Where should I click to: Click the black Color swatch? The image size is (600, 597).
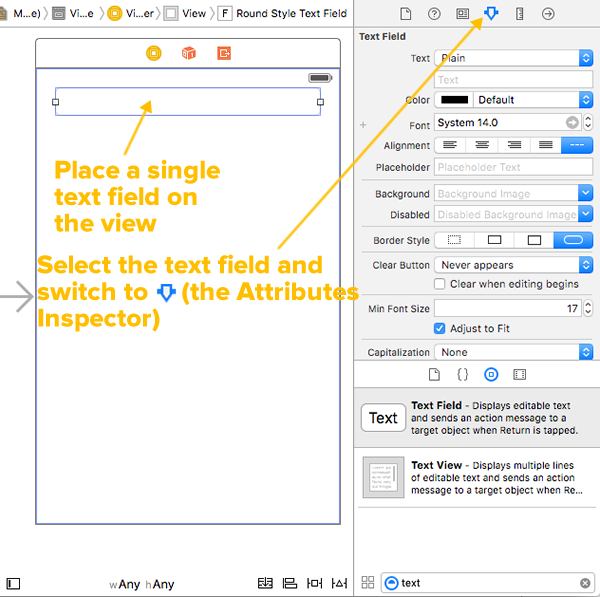(x=454, y=100)
